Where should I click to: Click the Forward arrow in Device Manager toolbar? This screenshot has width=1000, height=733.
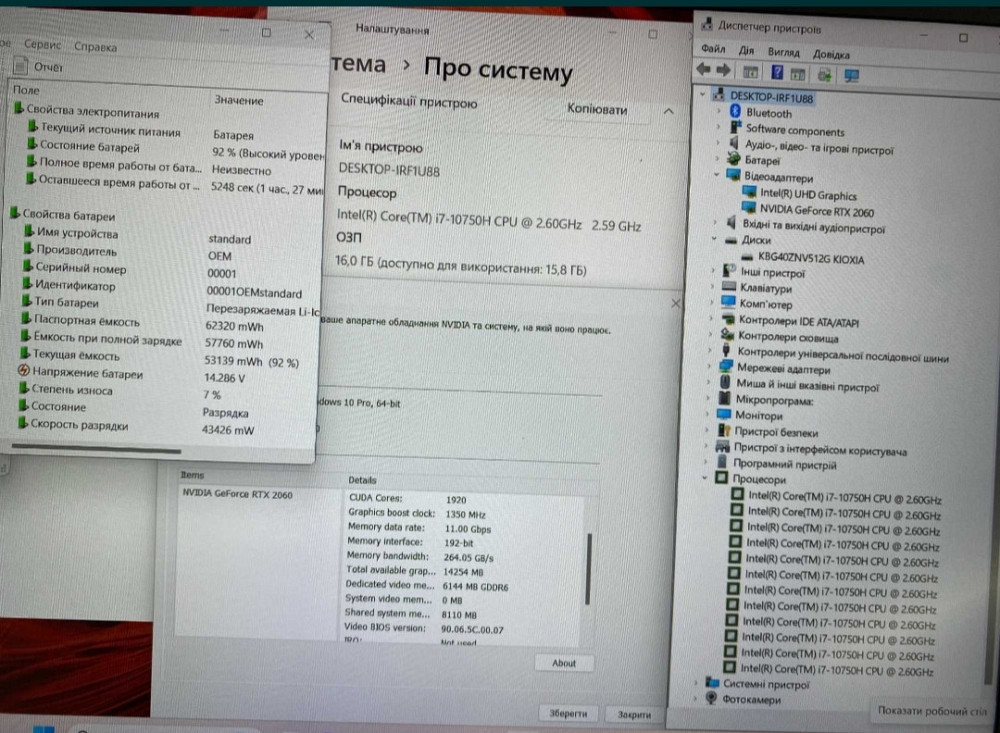723,71
